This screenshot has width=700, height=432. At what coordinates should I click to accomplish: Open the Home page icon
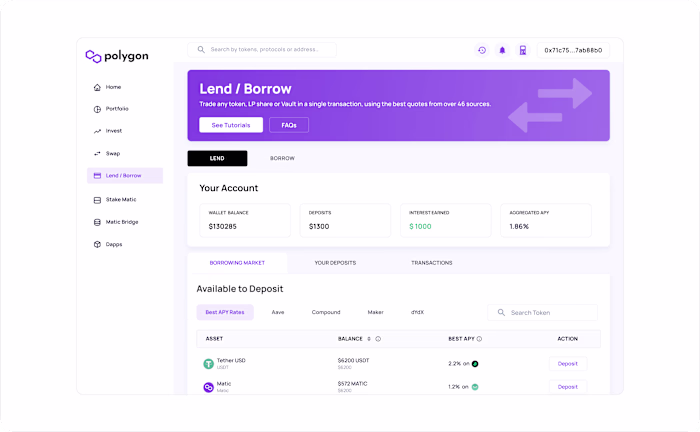[x=97, y=87]
